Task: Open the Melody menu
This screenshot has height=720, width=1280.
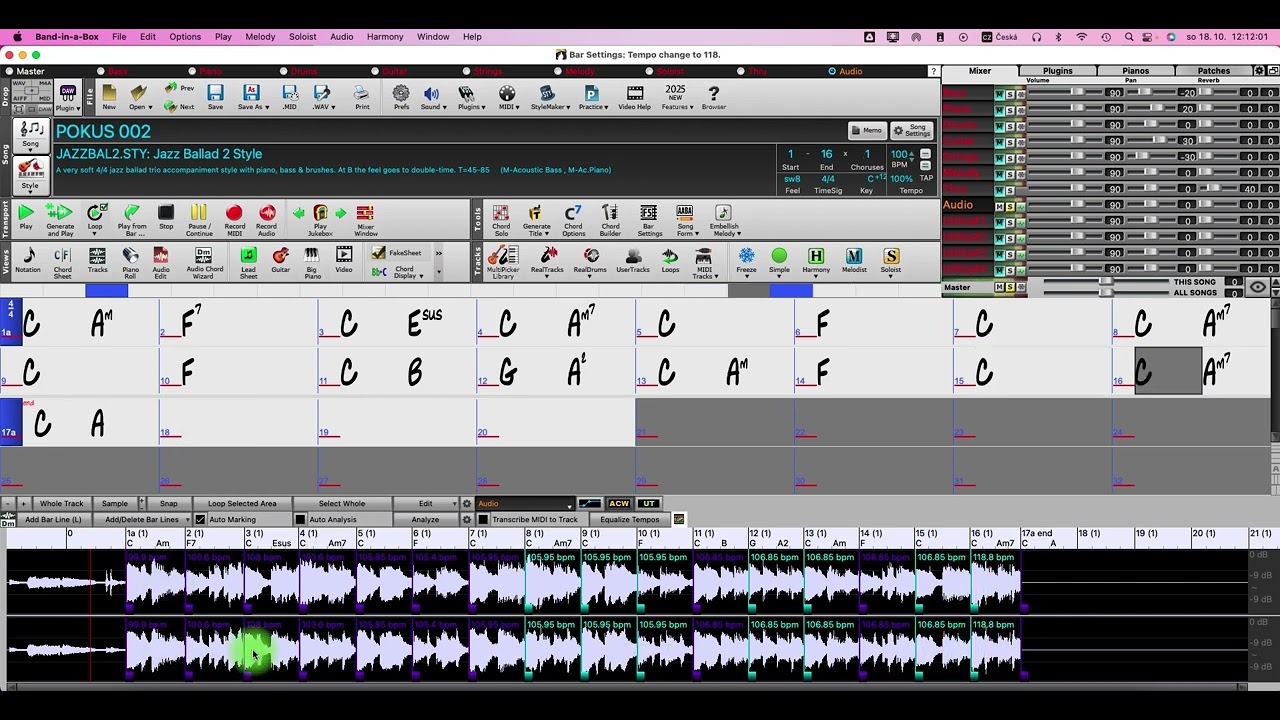Action: point(260,37)
